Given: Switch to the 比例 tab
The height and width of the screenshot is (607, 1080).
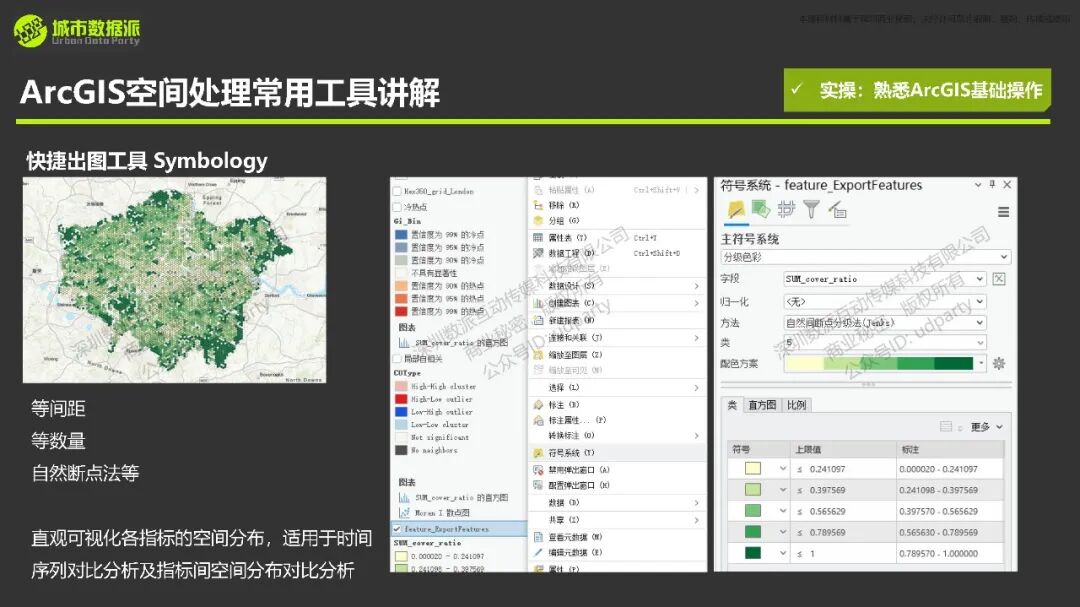Looking at the screenshot, I should (796, 405).
